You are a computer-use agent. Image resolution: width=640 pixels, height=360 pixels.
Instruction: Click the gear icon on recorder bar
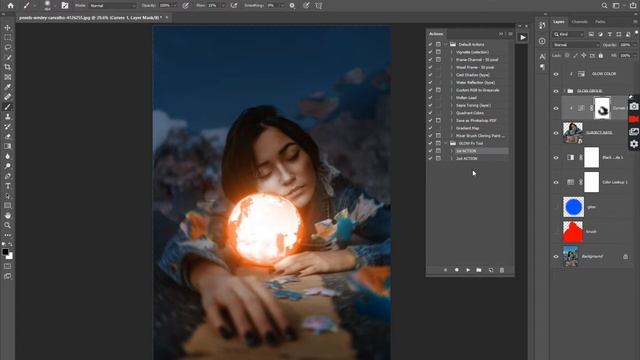(x=634, y=144)
